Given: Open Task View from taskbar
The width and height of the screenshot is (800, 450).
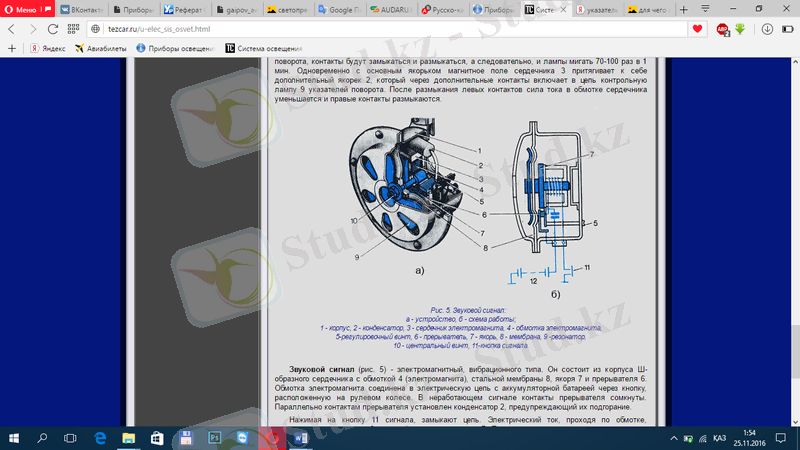Looking at the screenshot, I should click(x=70, y=438).
